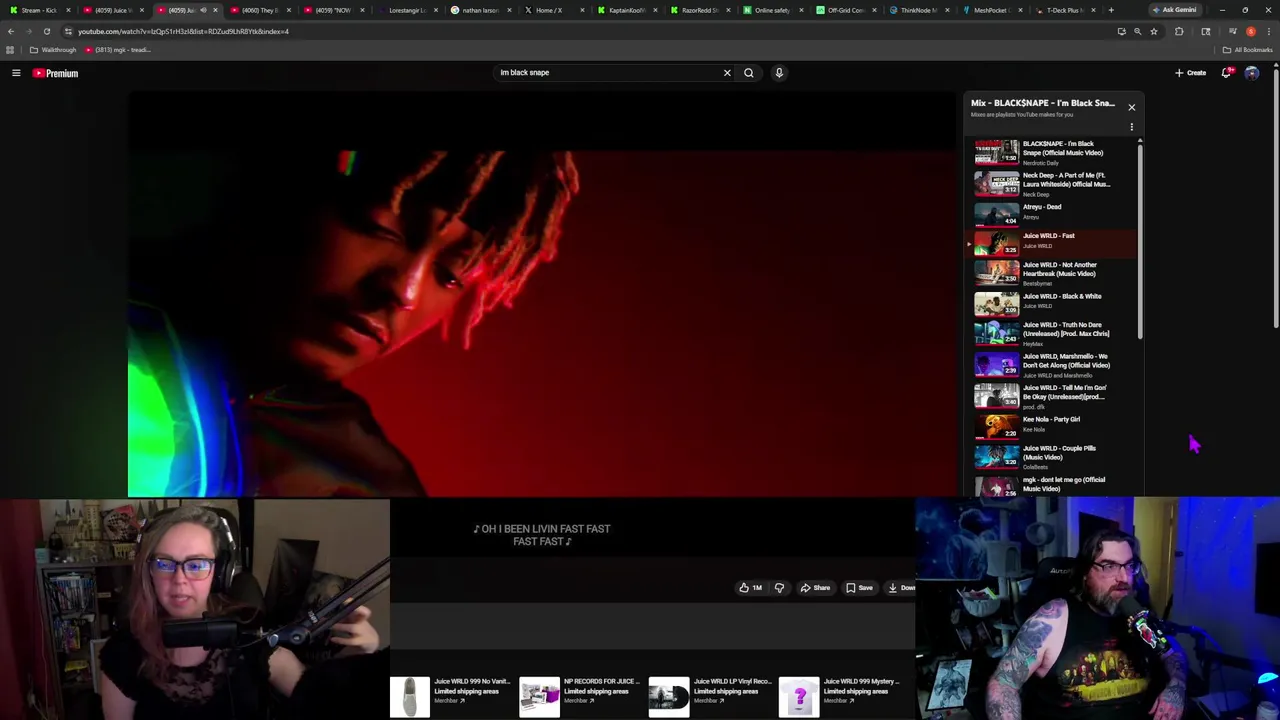Open the mgk bookmark in bookmarks bar
1280x720 pixels.
(118, 50)
